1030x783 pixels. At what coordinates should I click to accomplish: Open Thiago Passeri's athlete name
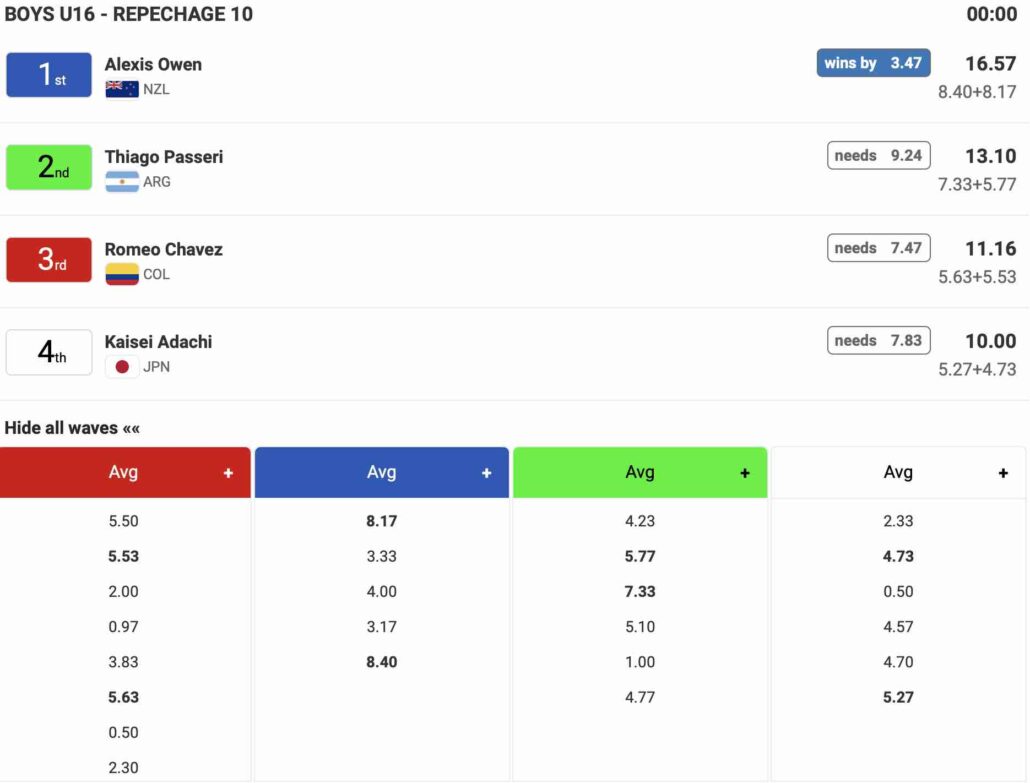click(x=164, y=157)
